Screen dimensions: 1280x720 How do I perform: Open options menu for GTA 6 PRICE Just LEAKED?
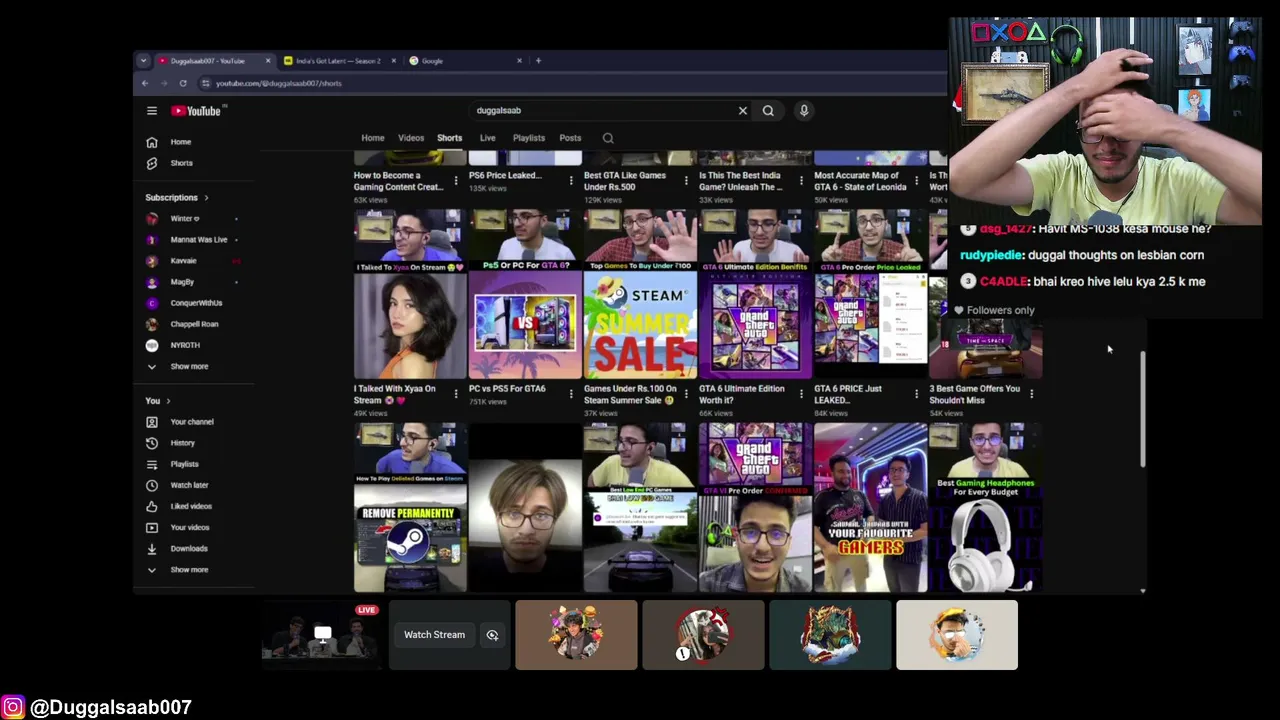(916, 394)
